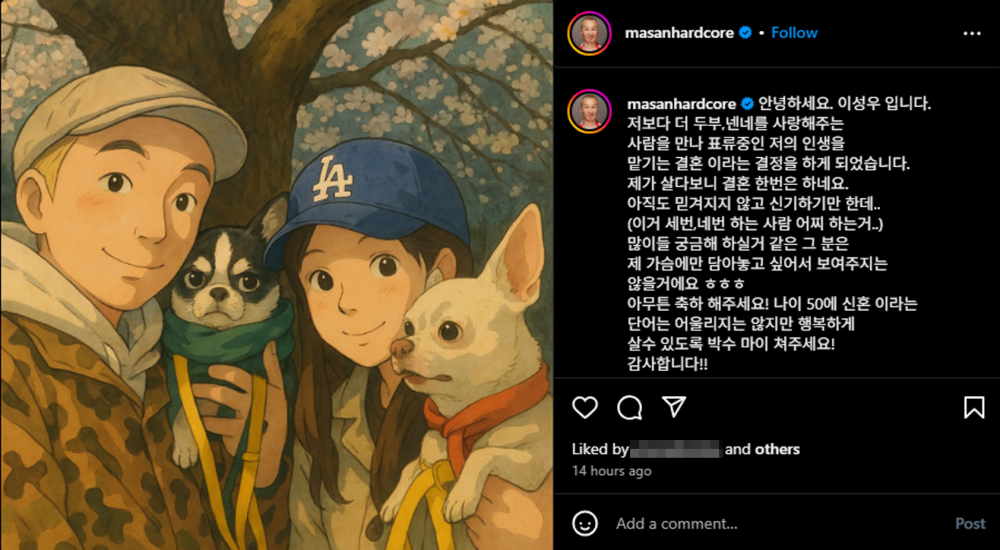Save the post with the bookmark icon
This screenshot has height=550, width=1000.
[974, 407]
